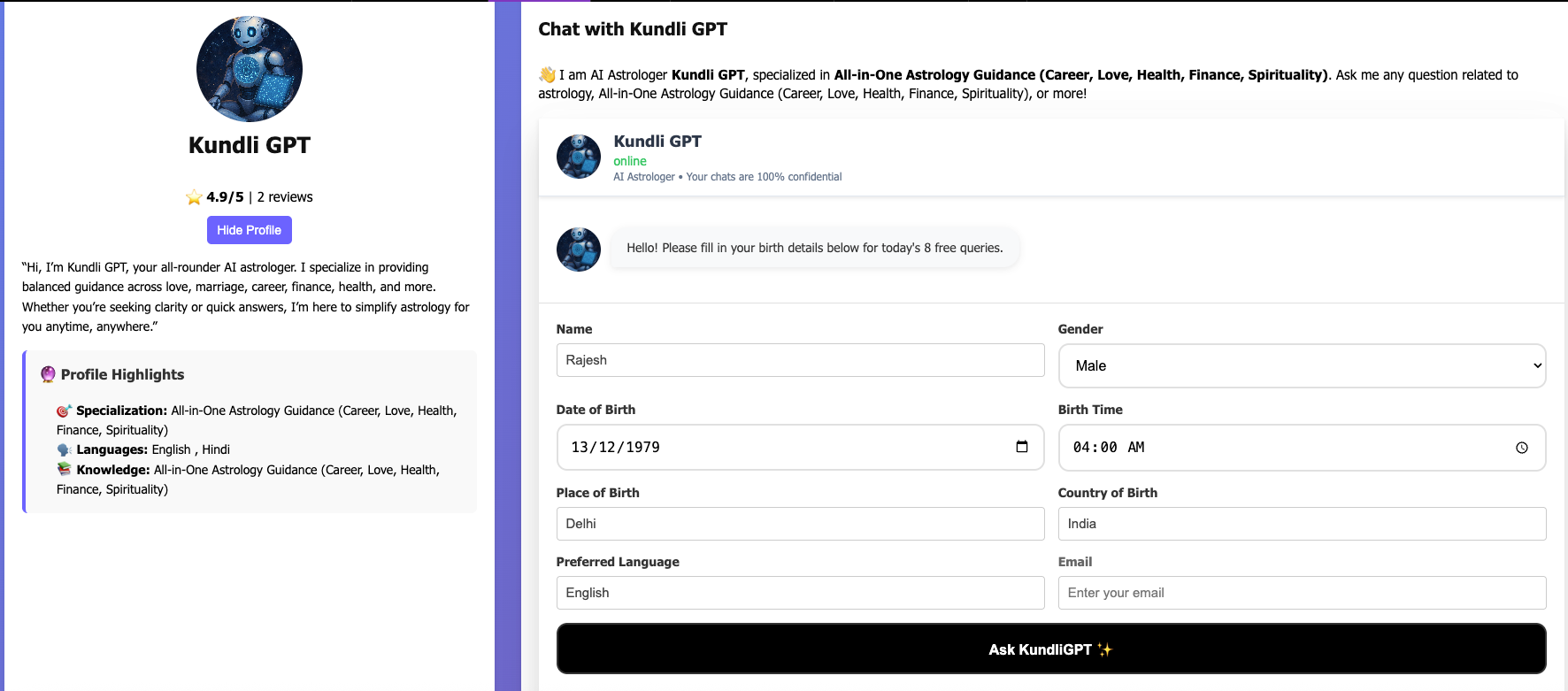Click the chat header robot avatar

pos(579,157)
